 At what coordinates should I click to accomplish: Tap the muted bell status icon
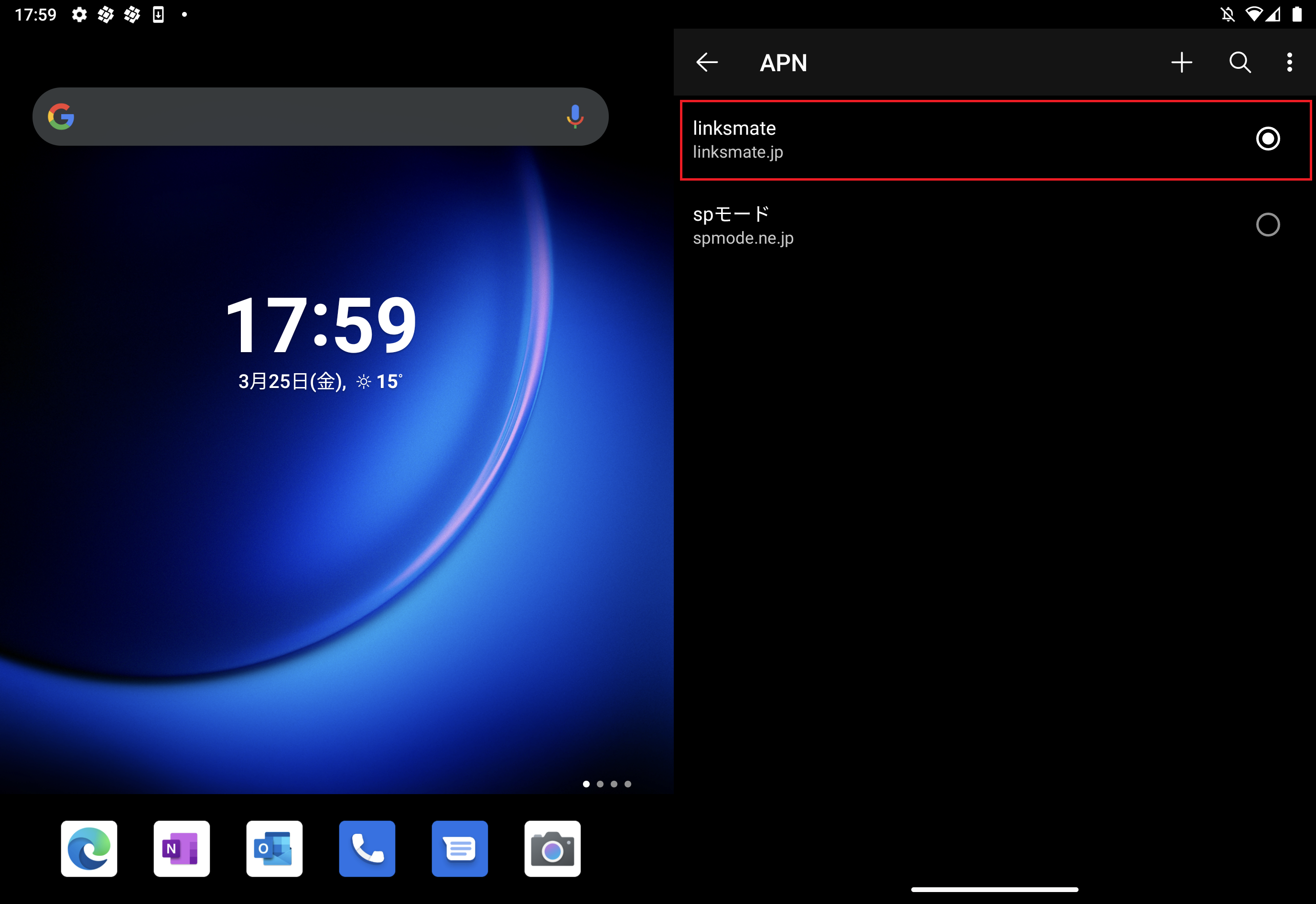pyautogui.click(x=1227, y=15)
